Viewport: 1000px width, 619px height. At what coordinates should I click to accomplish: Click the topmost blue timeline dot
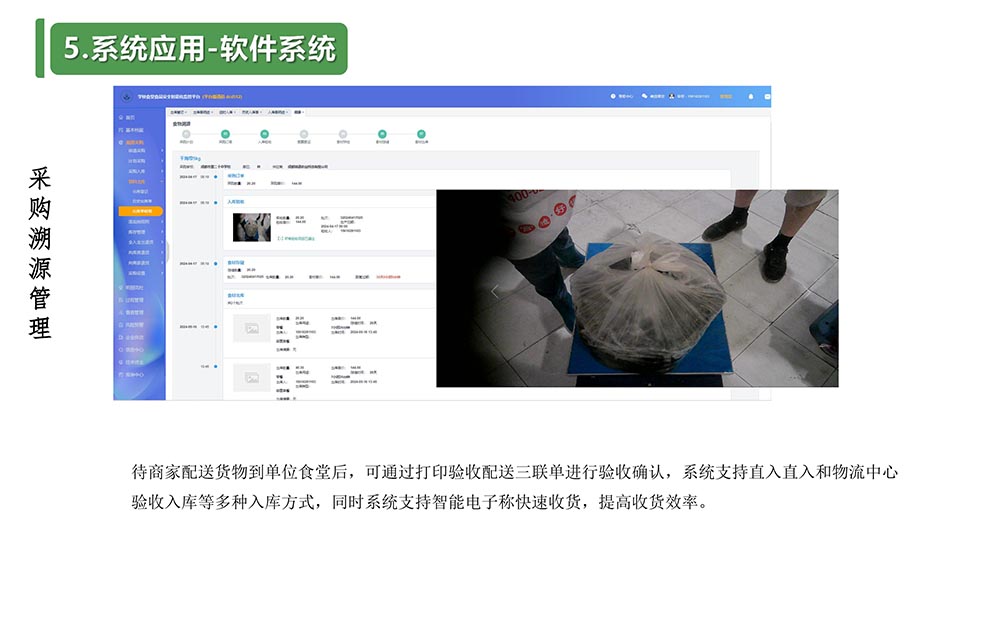pyautogui.click(x=214, y=176)
